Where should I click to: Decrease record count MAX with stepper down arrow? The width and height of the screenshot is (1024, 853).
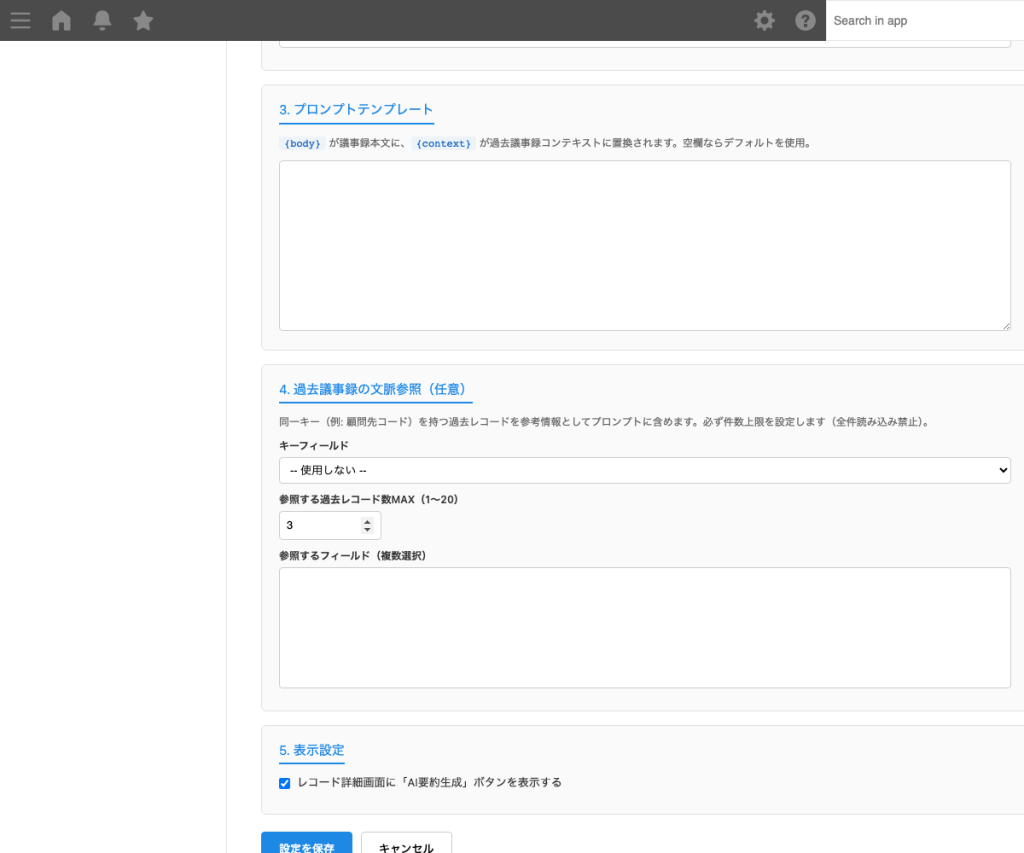pyautogui.click(x=366, y=530)
